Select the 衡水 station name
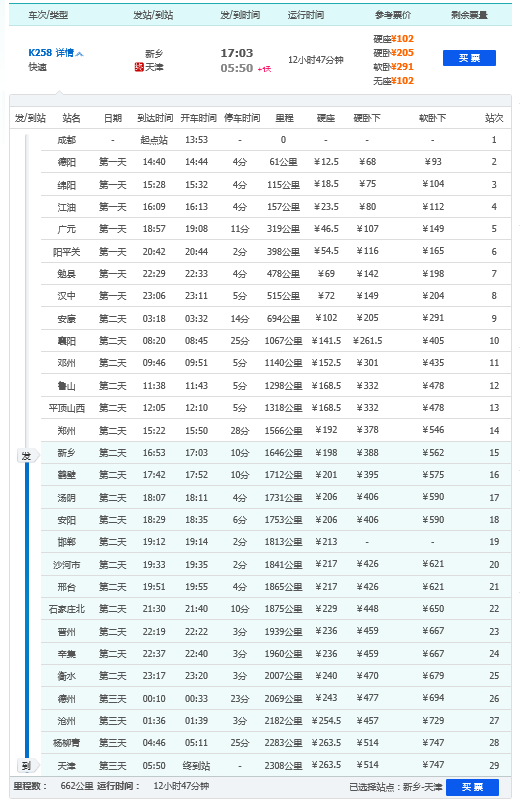The image size is (520, 803). (67, 676)
